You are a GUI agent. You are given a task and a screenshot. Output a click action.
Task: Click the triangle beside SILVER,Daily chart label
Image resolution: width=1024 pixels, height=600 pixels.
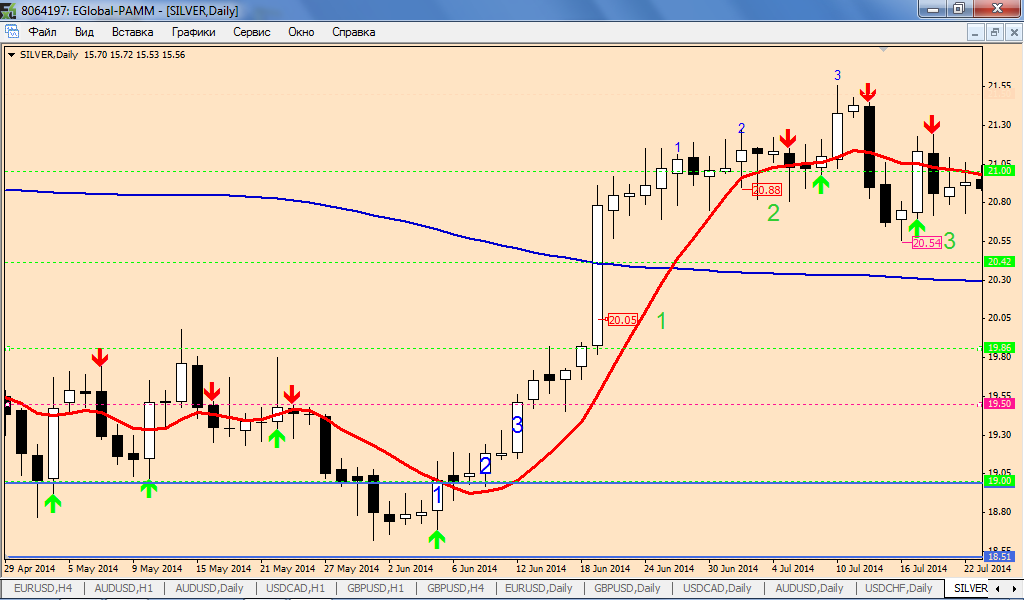[x=11, y=55]
